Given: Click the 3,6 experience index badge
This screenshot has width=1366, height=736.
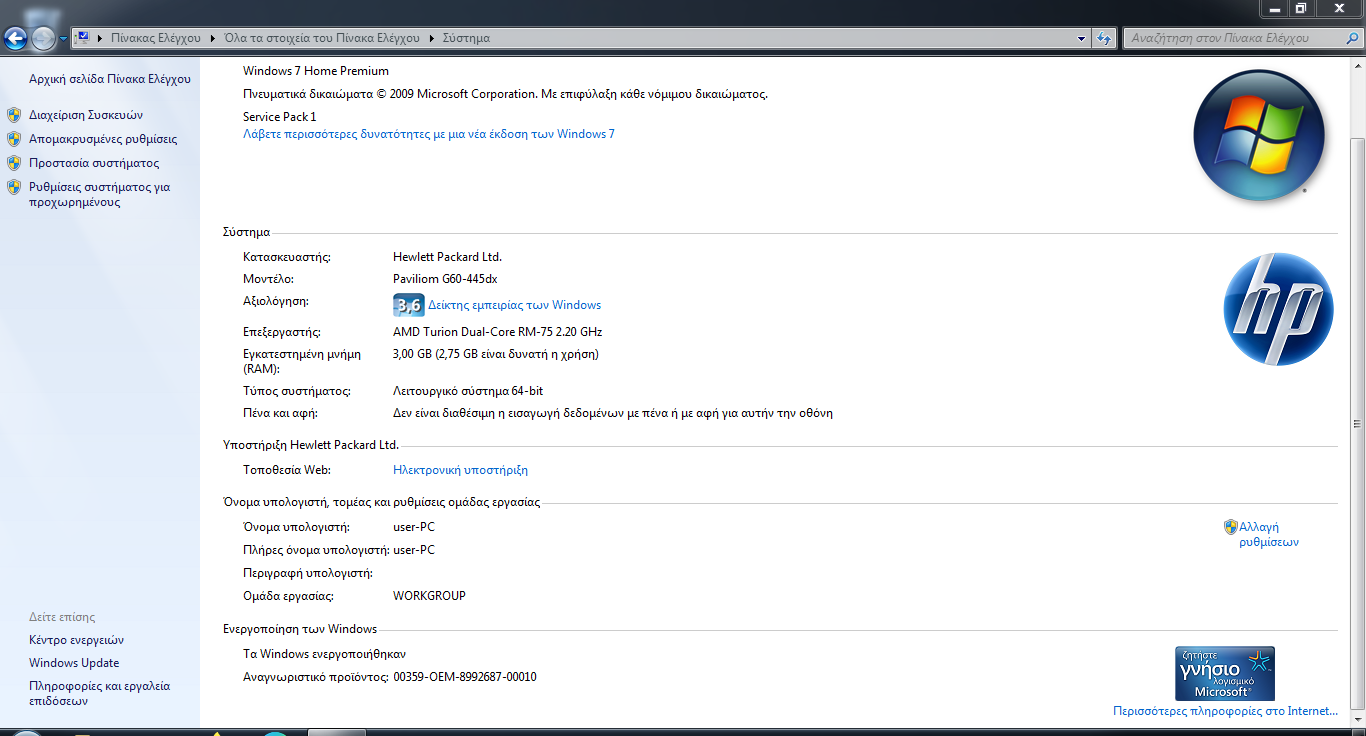Looking at the screenshot, I should [409, 305].
